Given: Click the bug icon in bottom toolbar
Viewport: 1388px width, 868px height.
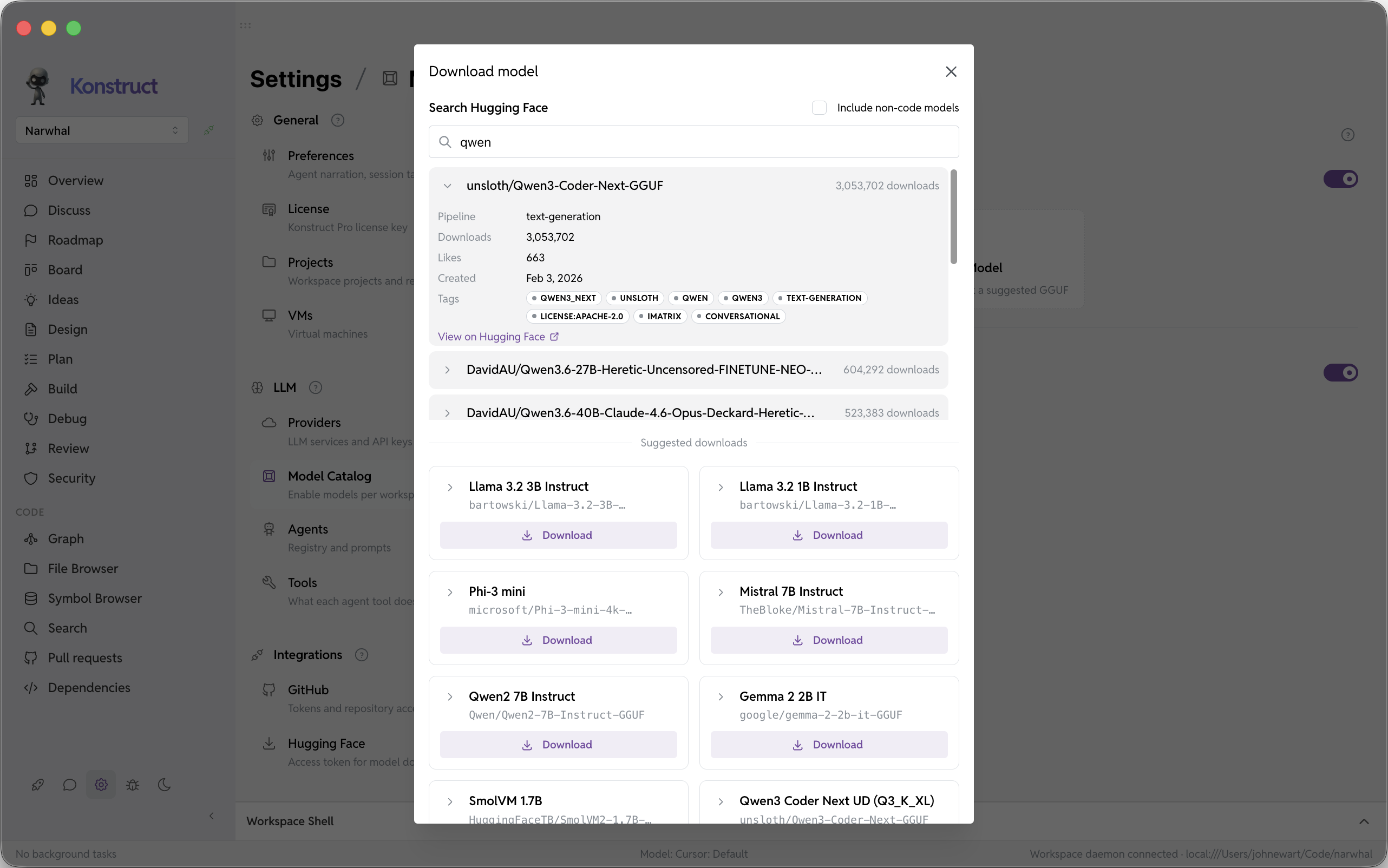Looking at the screenshot, I should 133,785.
